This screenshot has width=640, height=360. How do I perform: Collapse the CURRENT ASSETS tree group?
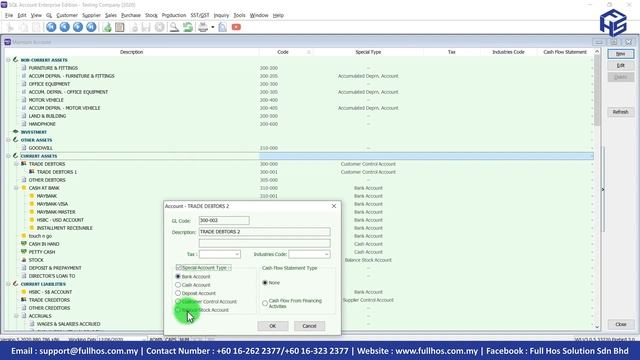tap(8, 156)
